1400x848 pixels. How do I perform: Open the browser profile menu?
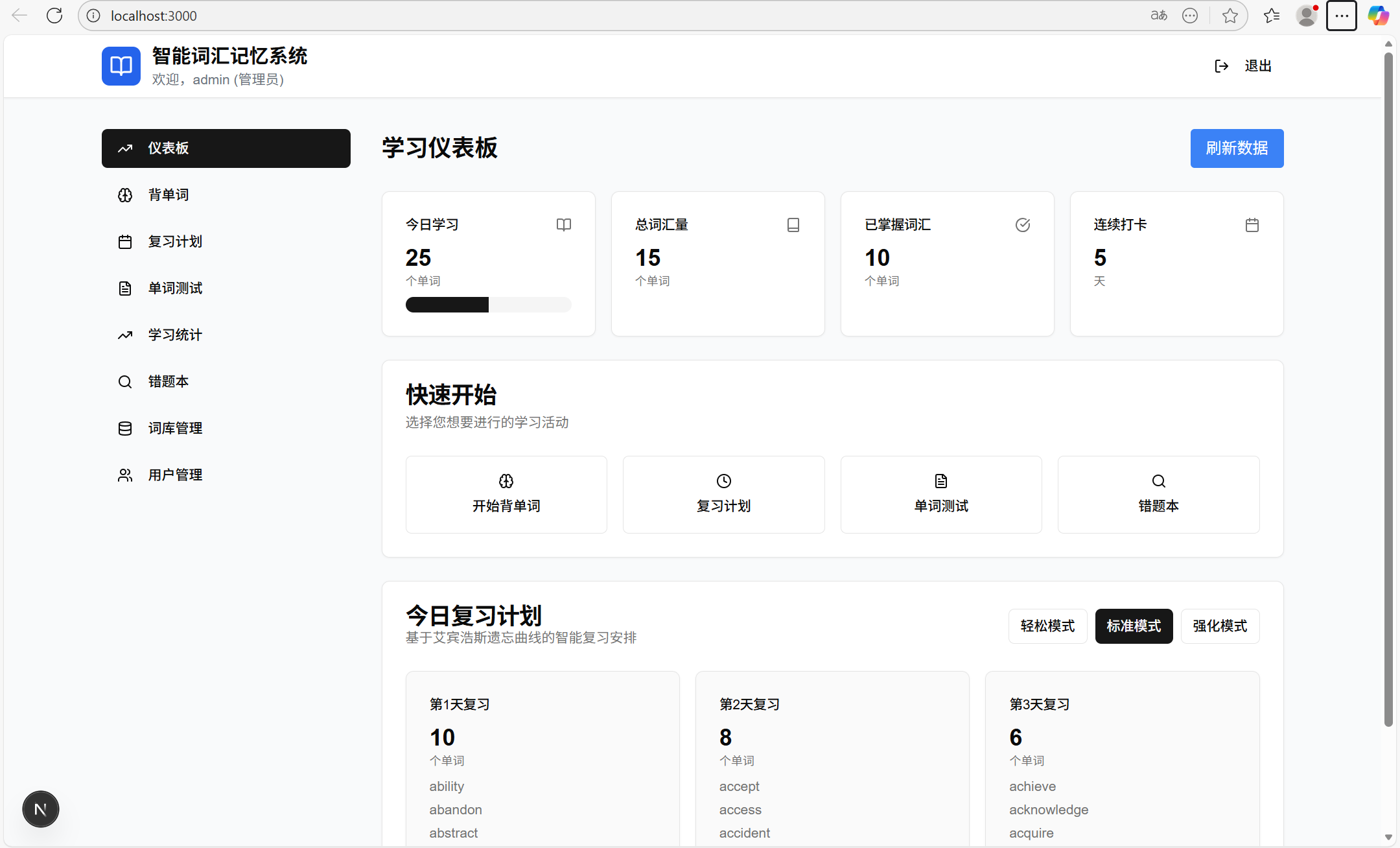point(1306,15)
